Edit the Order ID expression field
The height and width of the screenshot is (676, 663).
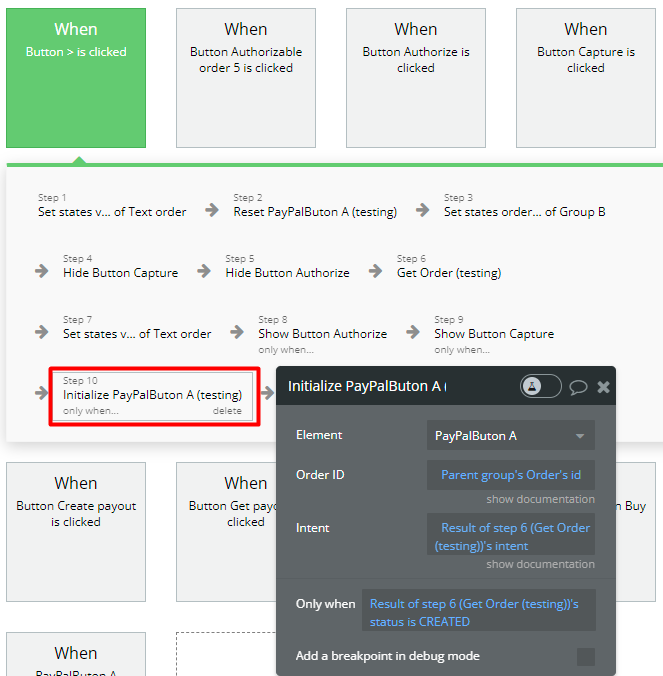coord(511,475)
